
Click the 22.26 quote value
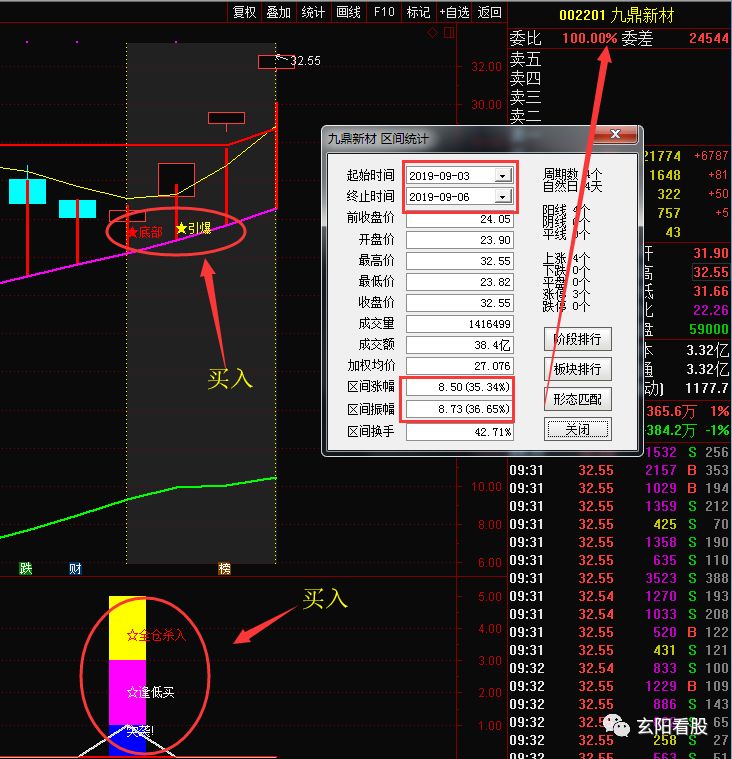point(711,310)
